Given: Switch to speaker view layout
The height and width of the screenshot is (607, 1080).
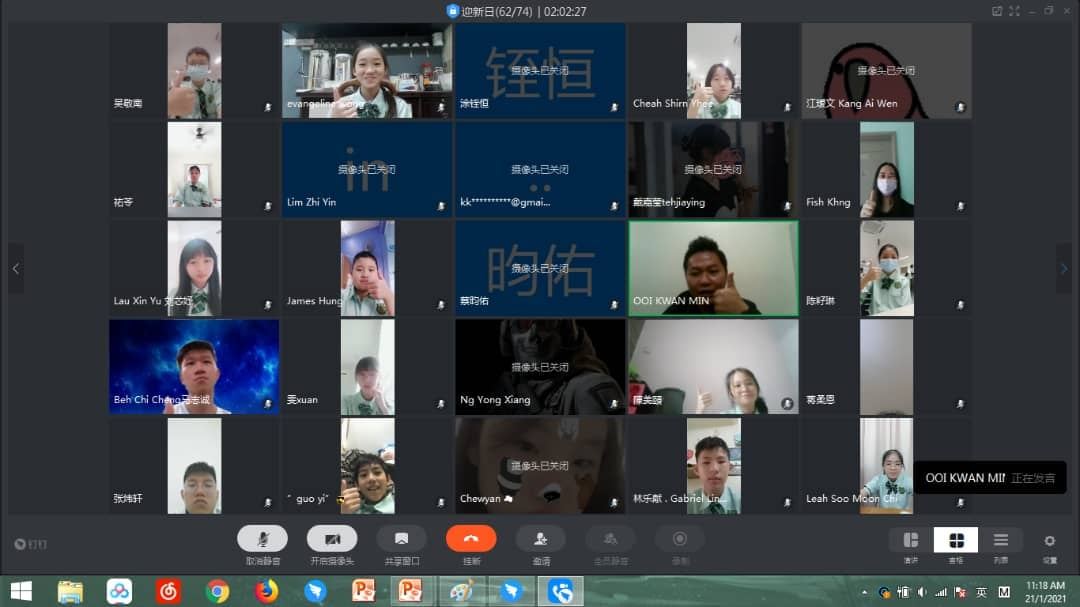Looking at the screenshot, I should point(911,540).
